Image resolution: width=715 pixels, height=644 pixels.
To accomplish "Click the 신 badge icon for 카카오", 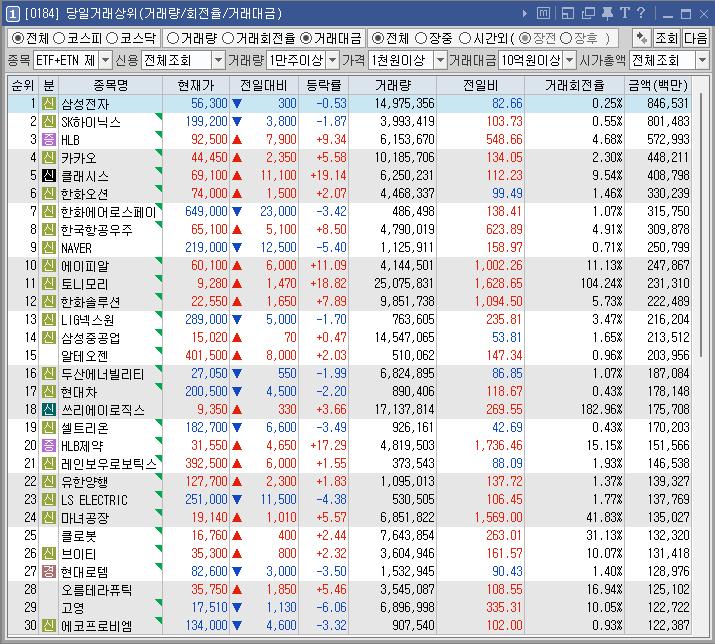I will 49,158.
